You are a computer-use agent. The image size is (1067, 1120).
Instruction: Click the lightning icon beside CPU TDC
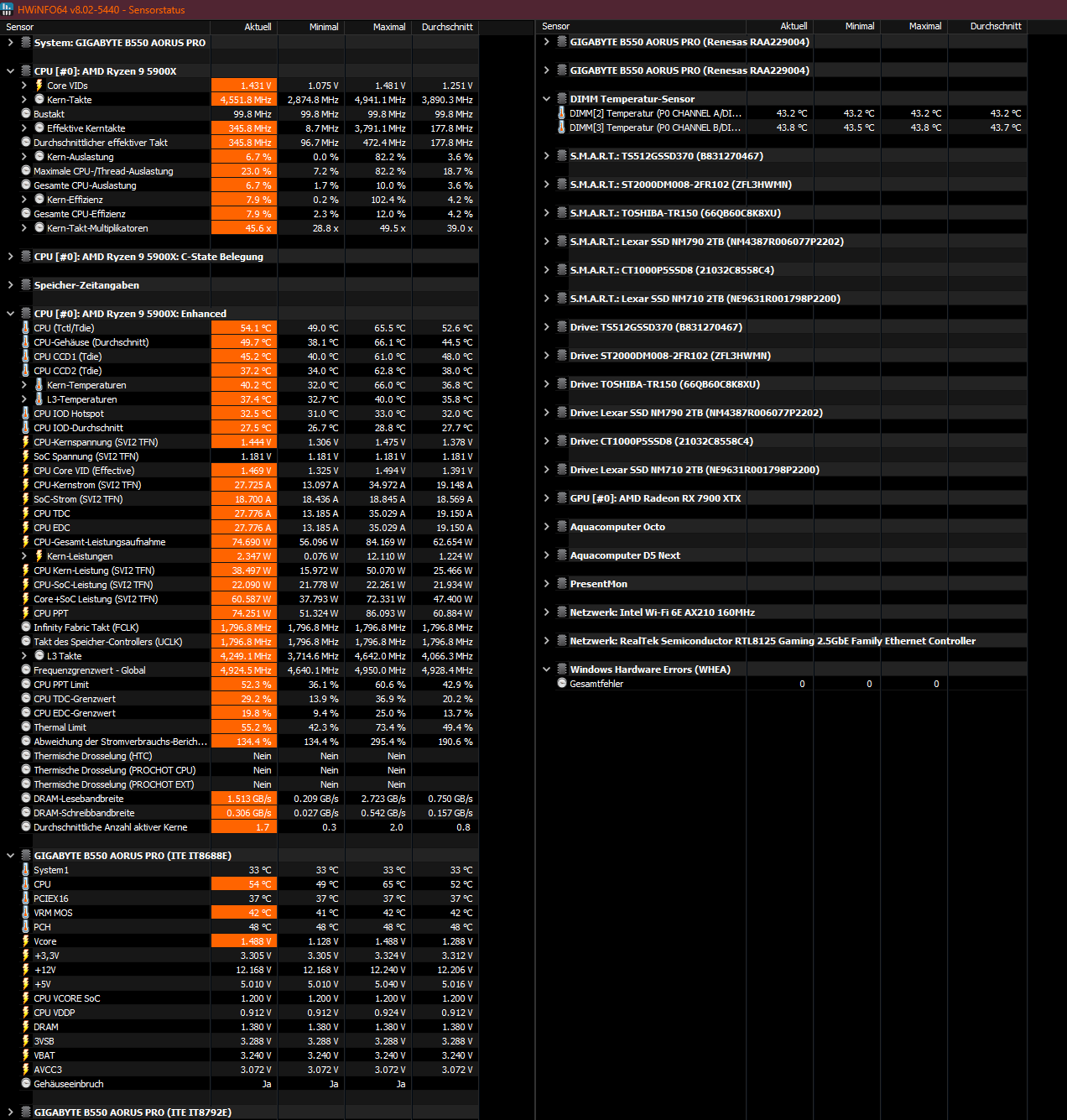25,513
